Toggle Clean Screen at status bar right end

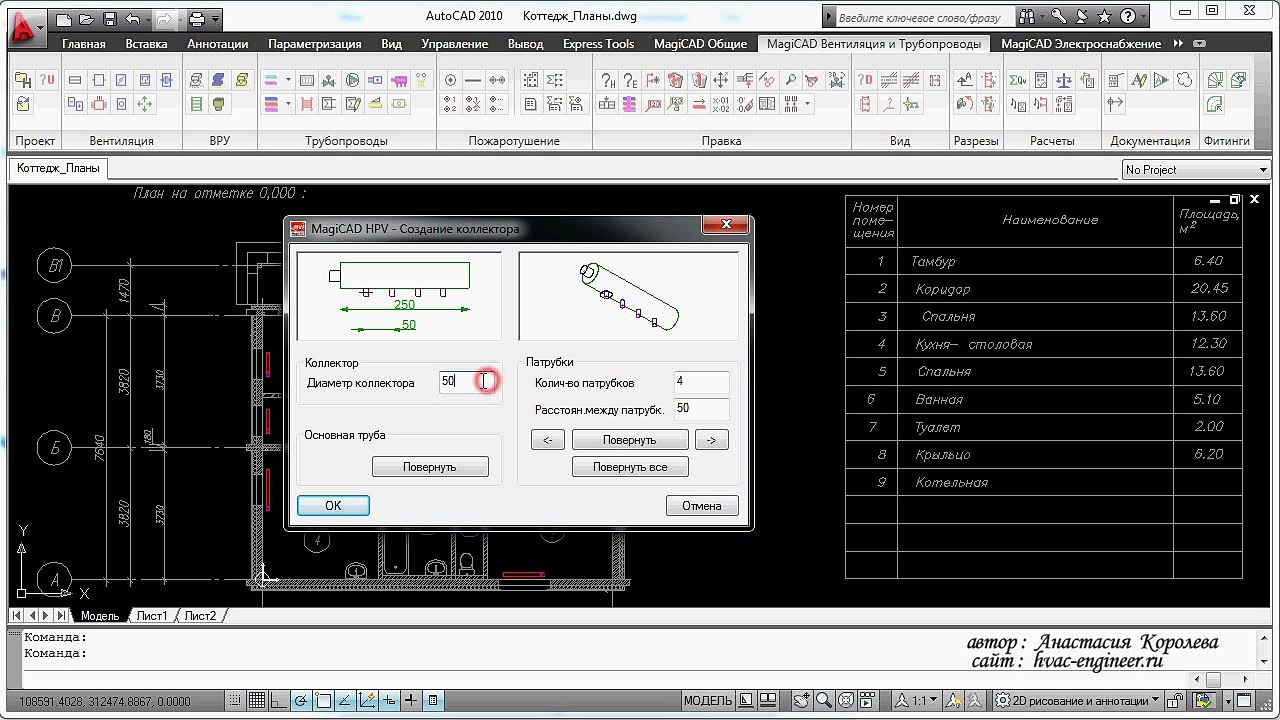coord(1245,701)
